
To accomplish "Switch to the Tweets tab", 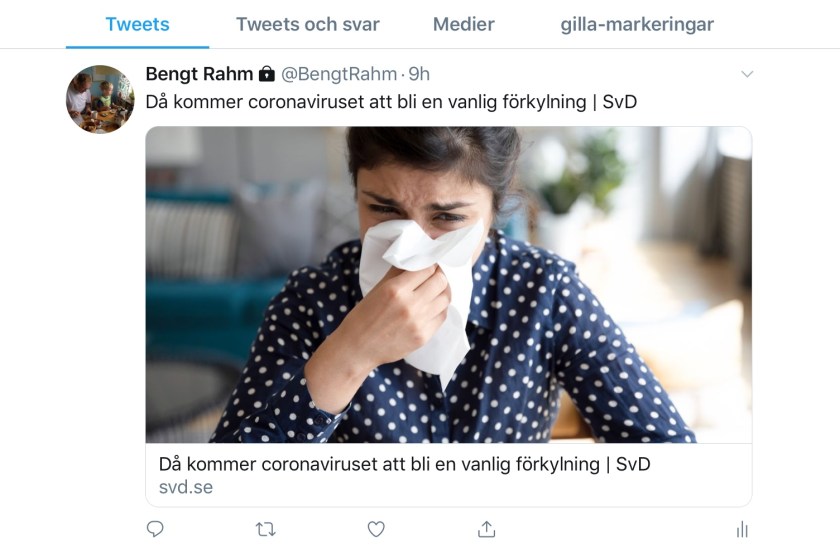I will 137,24.
